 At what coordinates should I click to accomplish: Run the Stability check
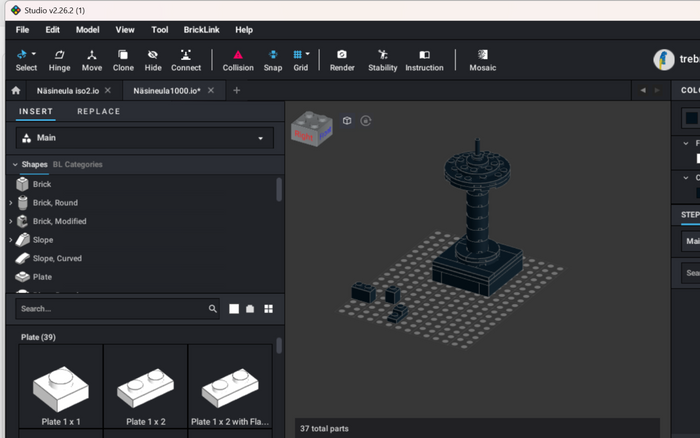(383, 60)
